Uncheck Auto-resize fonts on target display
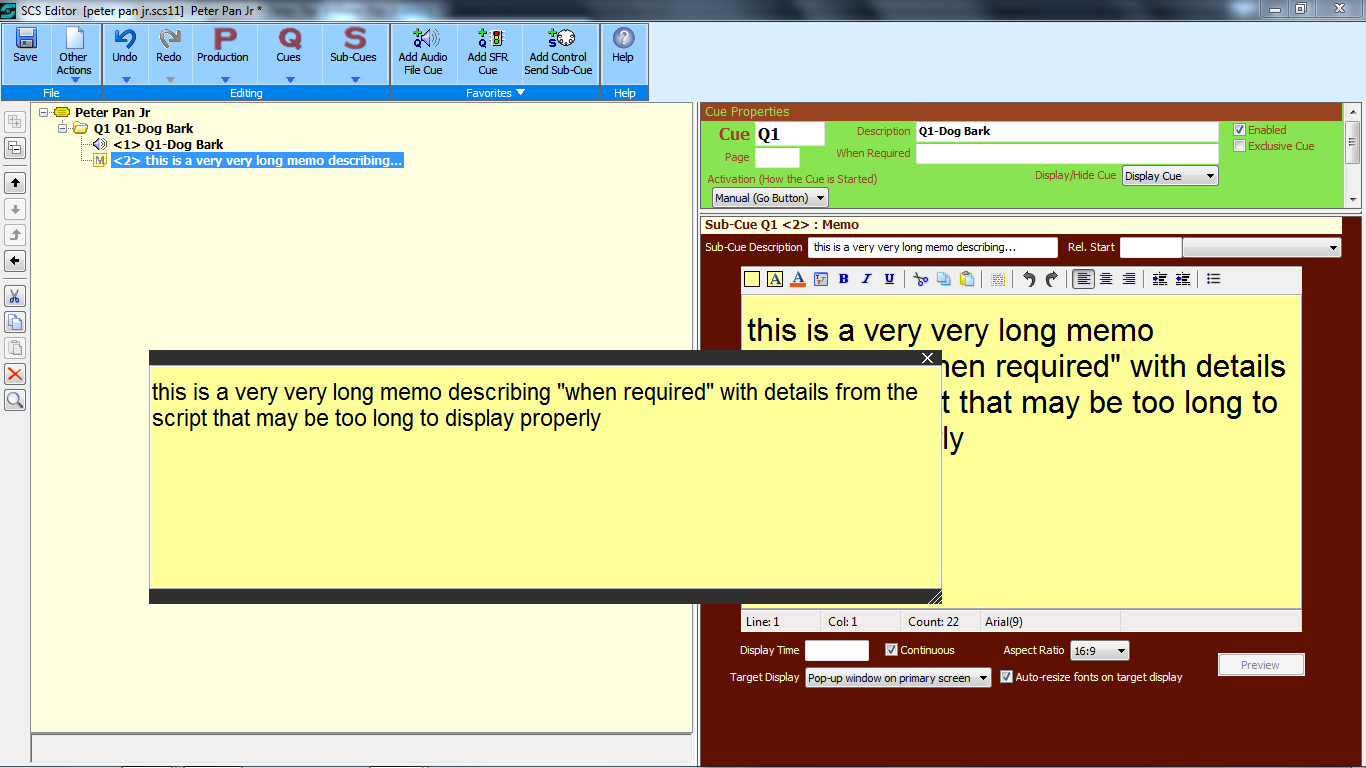1366x768 pixels. 1006,677
